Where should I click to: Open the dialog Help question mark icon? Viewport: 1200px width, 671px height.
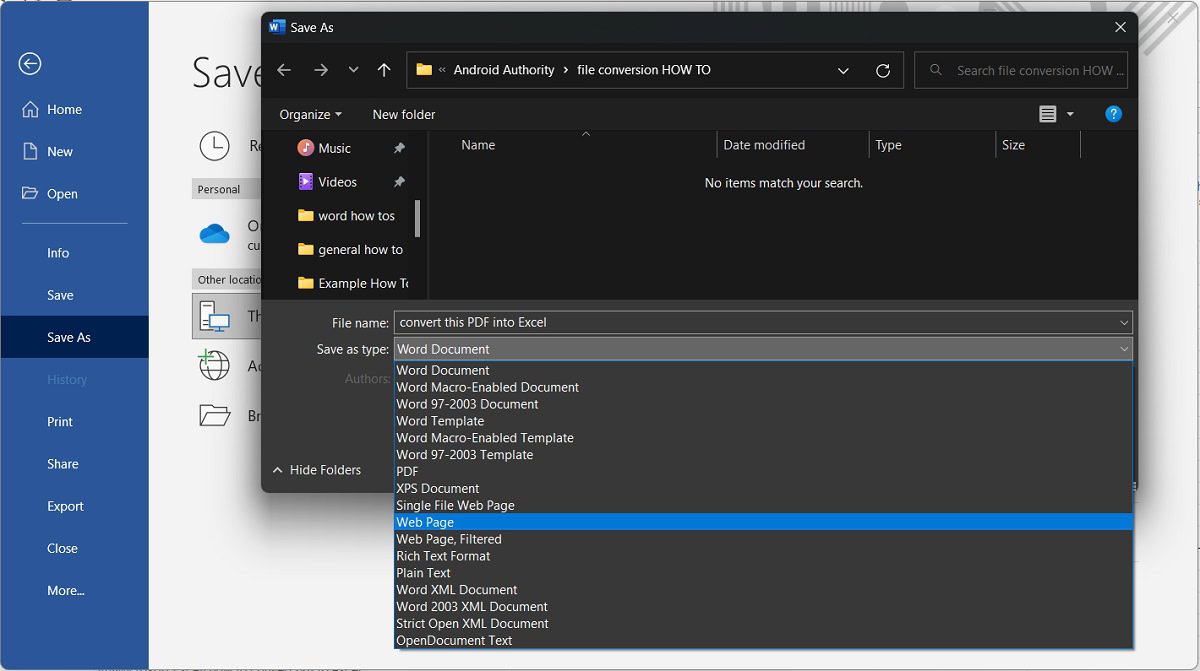click(x=1113, y=114)
